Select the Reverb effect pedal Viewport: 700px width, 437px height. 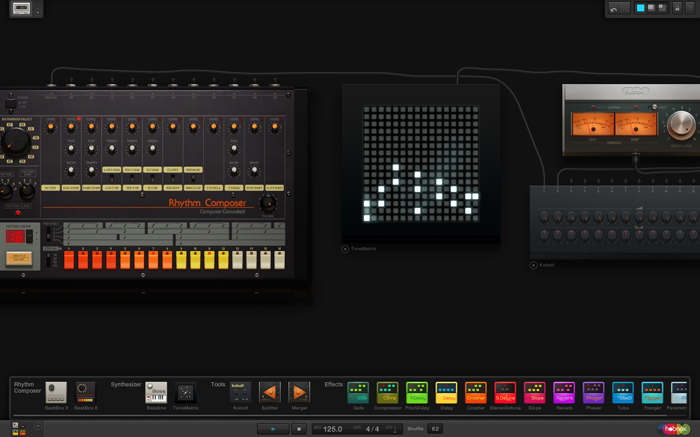[564, 392]
